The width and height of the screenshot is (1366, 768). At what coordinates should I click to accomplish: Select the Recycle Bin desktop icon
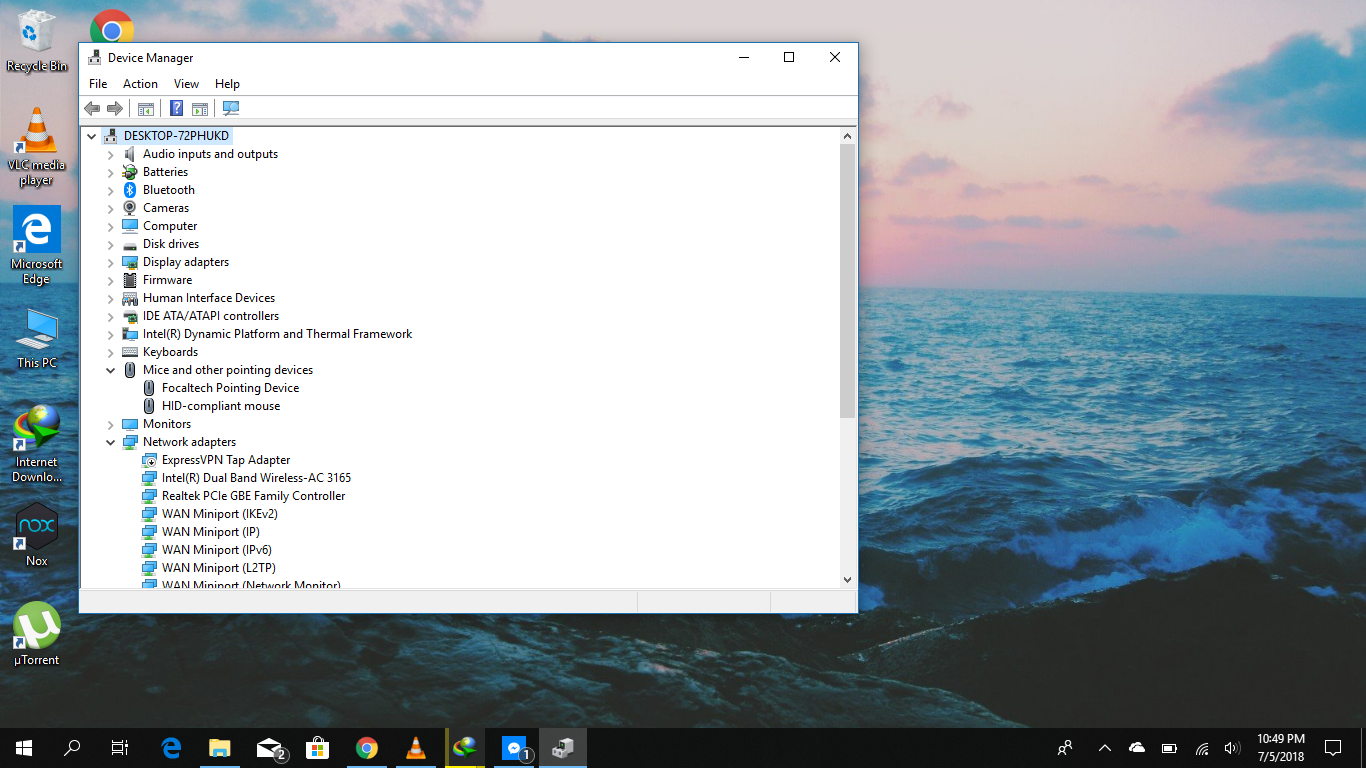(37, 41)
